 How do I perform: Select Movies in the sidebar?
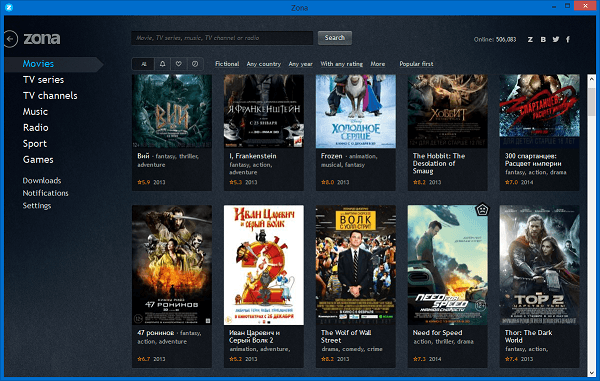pyautogui.click(x=38, y=64)
